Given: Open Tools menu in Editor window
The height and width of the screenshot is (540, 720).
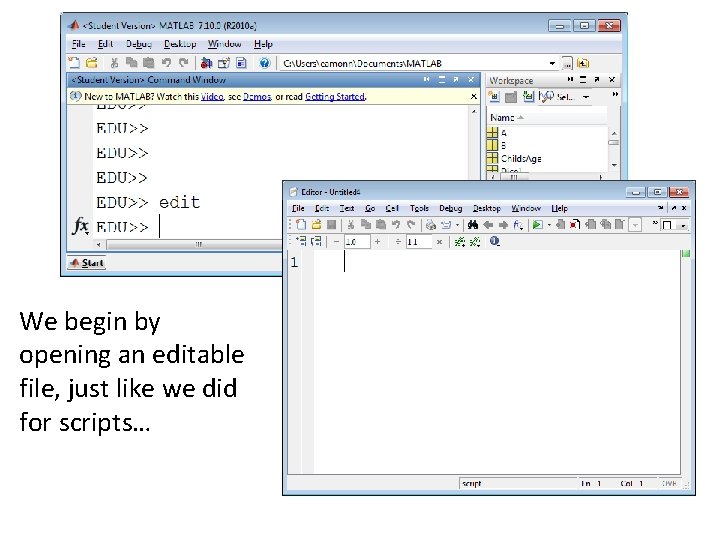Looking at the screenshot, I should tap(419, 208).
